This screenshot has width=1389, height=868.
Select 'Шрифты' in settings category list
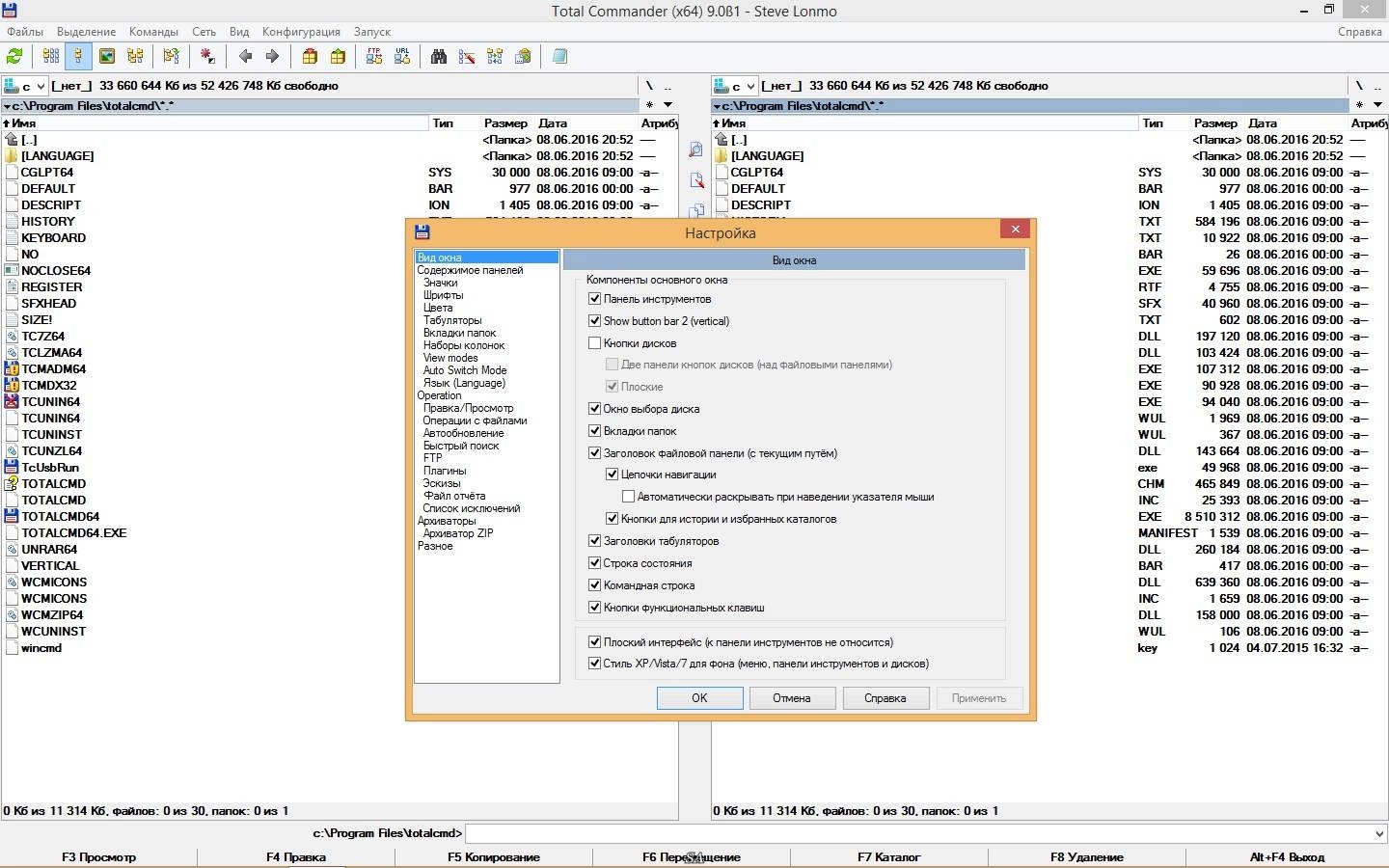[443, 295]
